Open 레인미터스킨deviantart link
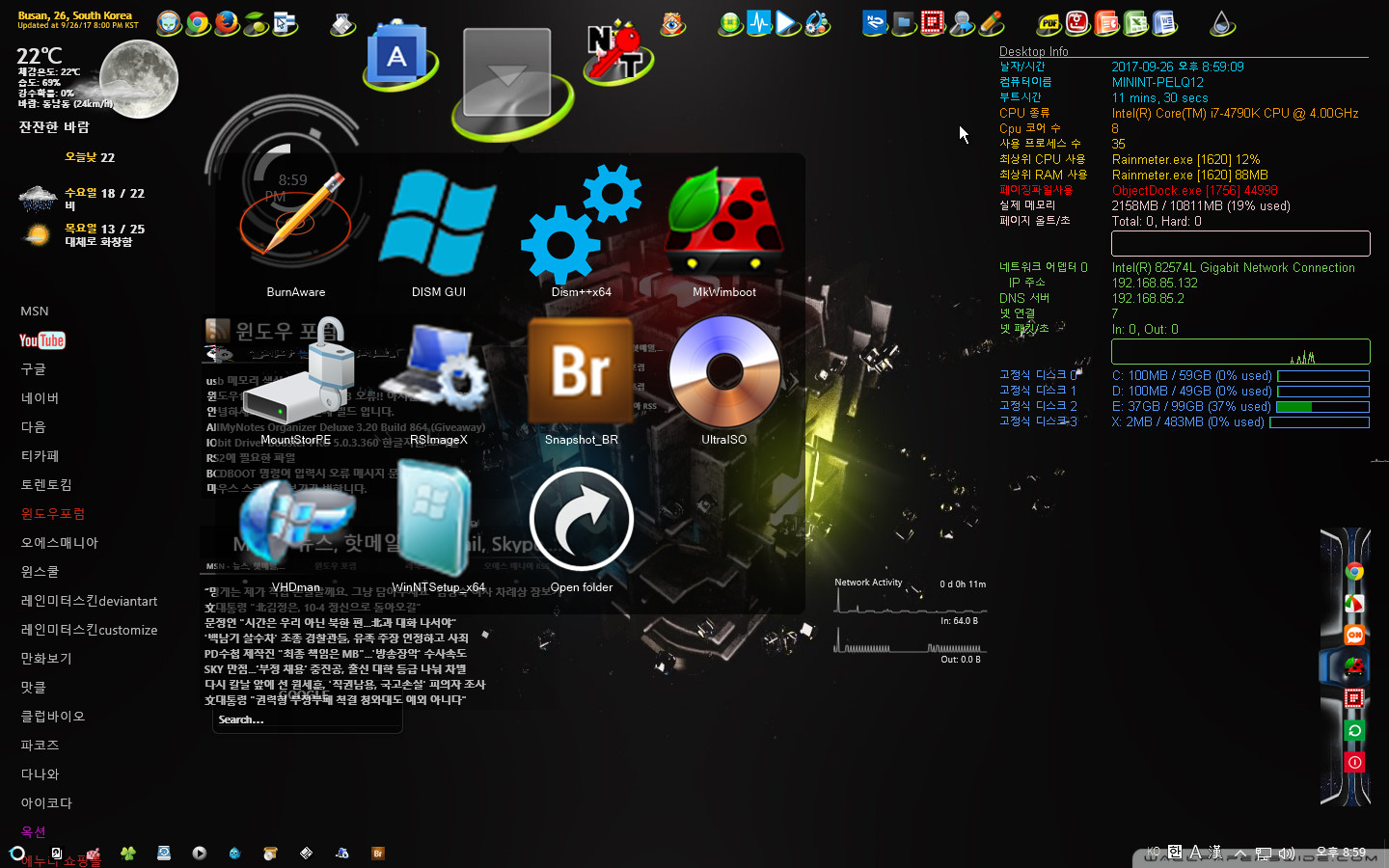The image size is (1389, 868). click(x=89, y=600)
